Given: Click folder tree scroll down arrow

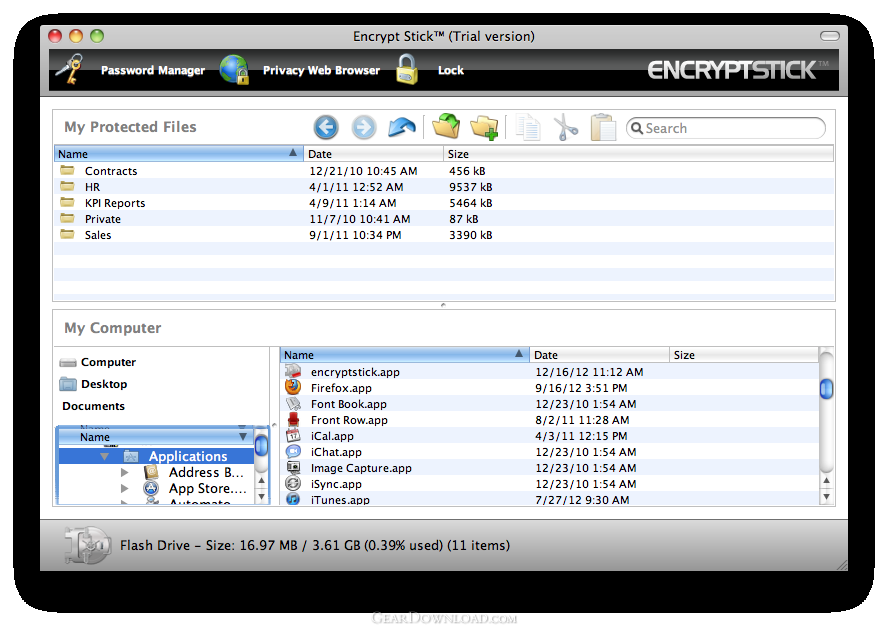Looking at the screenshot, I should [261, 497].
